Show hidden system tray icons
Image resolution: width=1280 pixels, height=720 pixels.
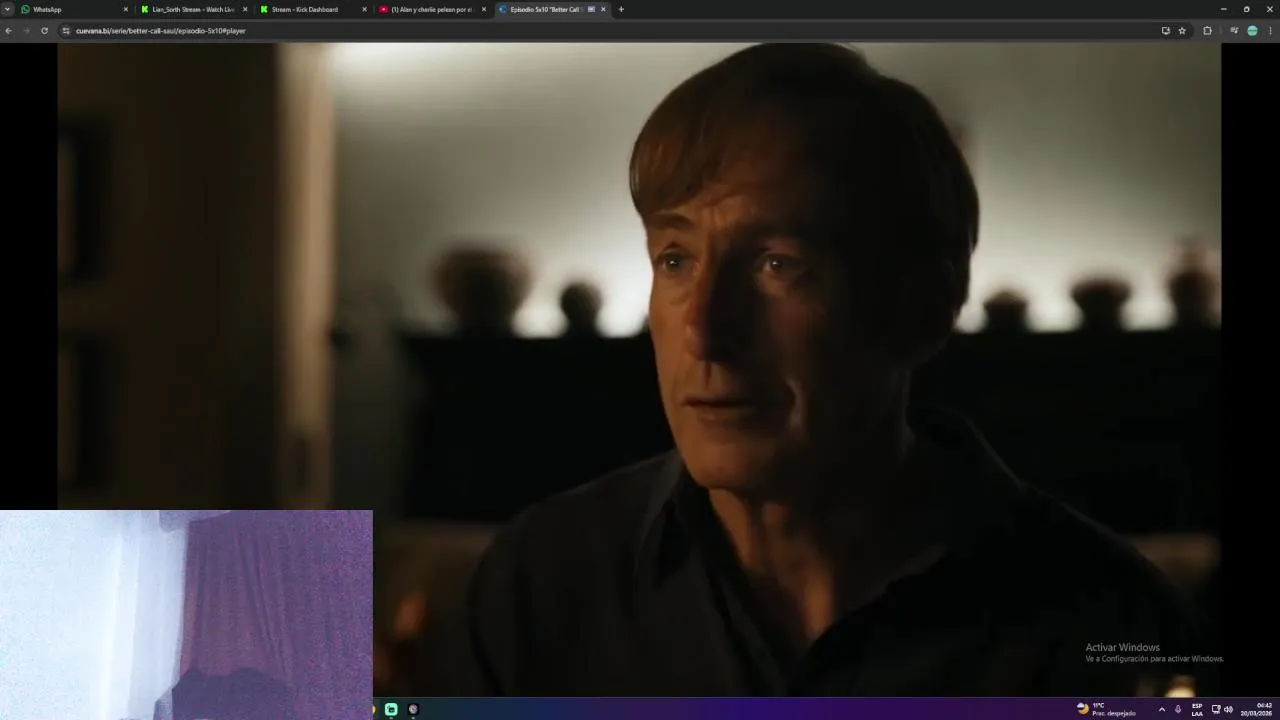point(1161,709)
